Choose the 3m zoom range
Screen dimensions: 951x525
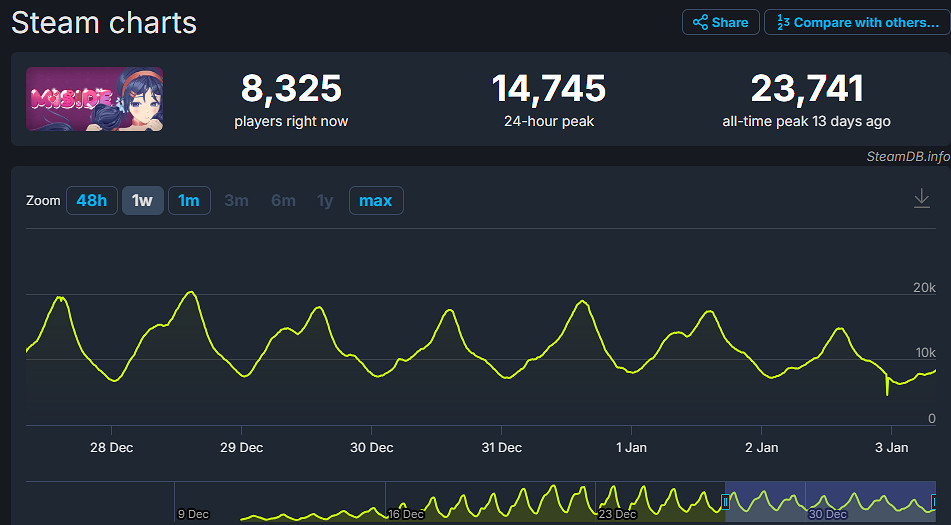point(236,200)
